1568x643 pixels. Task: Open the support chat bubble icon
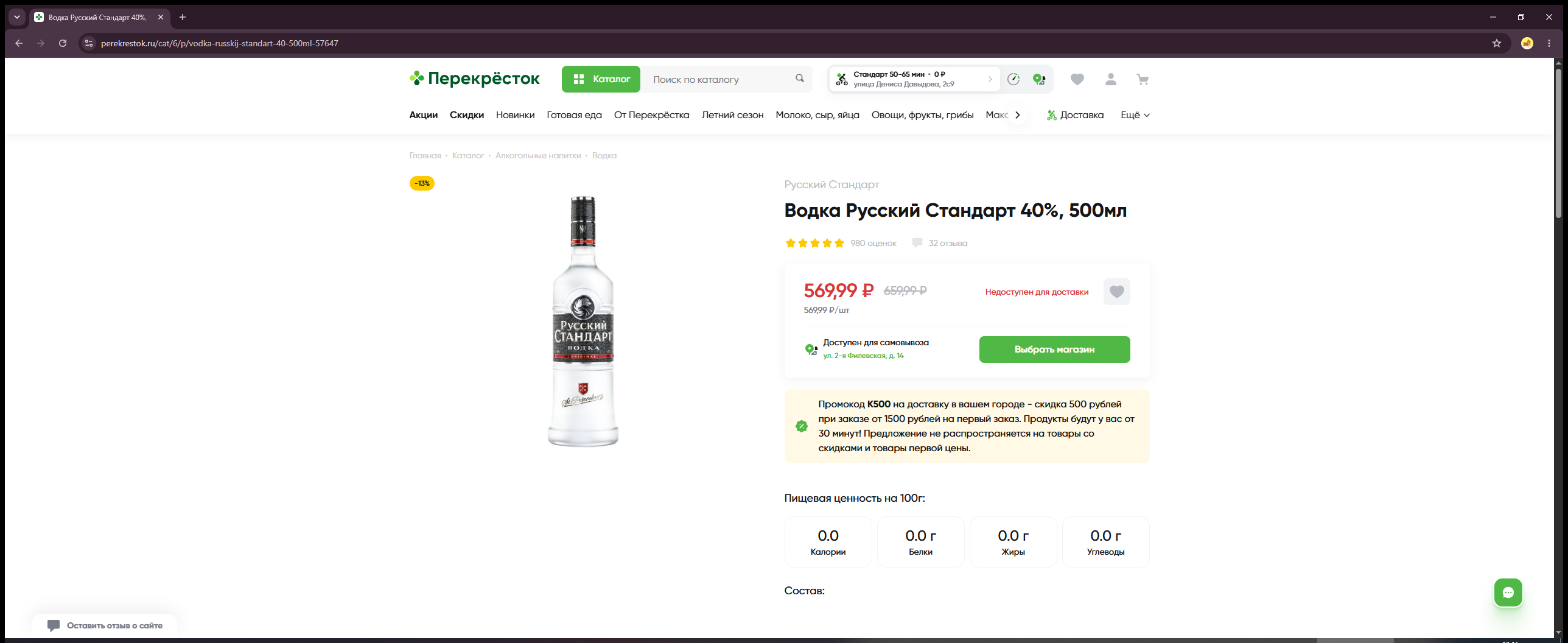pos(1508,592)
